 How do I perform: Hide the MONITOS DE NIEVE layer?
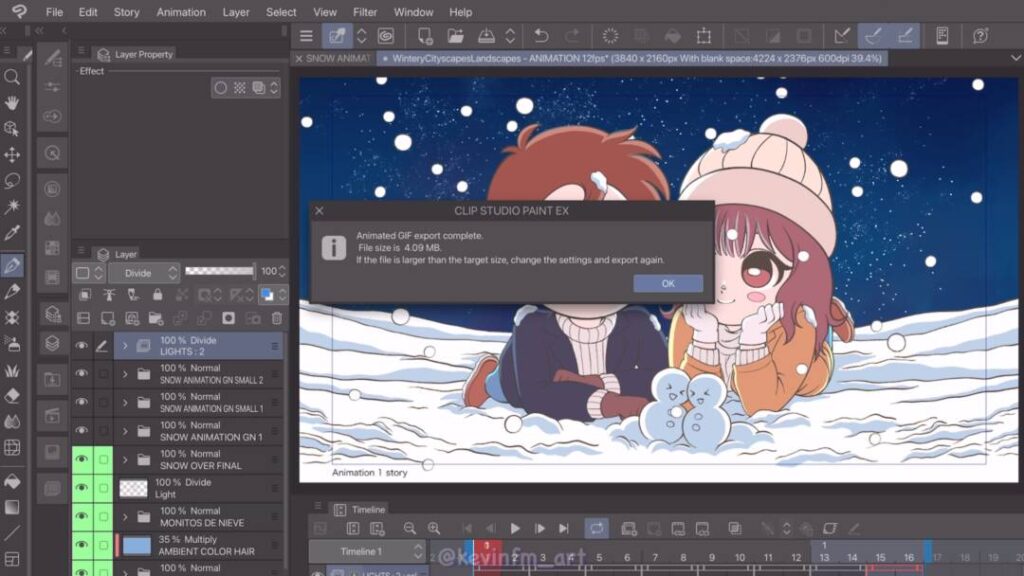[82, 517]
